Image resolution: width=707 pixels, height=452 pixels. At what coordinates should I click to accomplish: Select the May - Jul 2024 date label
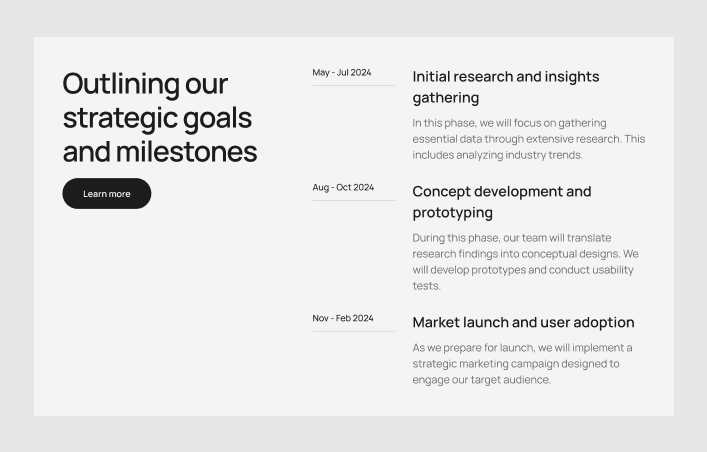pyautogui.click(x=341, y=72)
